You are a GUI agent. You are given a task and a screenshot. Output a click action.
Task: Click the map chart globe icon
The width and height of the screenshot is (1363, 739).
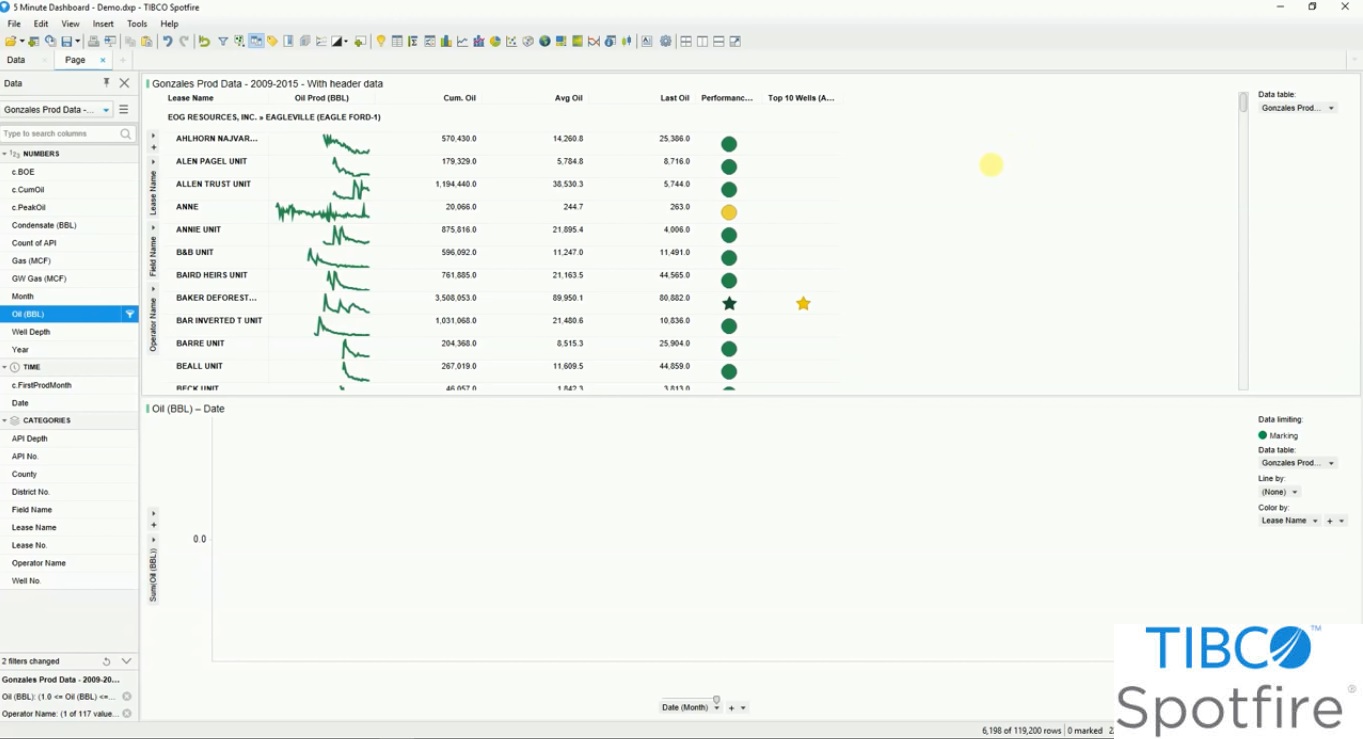pyautogui.click(x=544, y=41)
